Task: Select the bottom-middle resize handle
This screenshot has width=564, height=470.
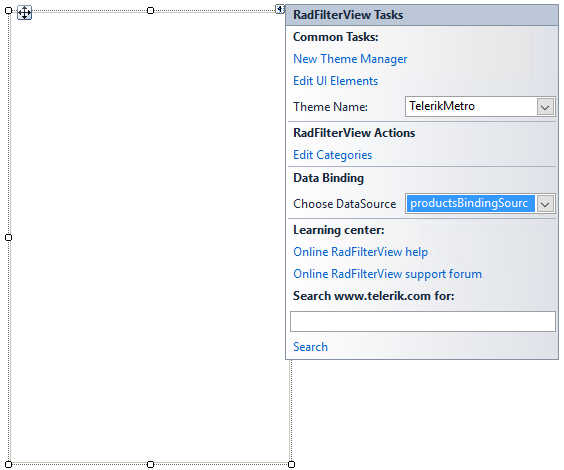Action: pos(150,464)
